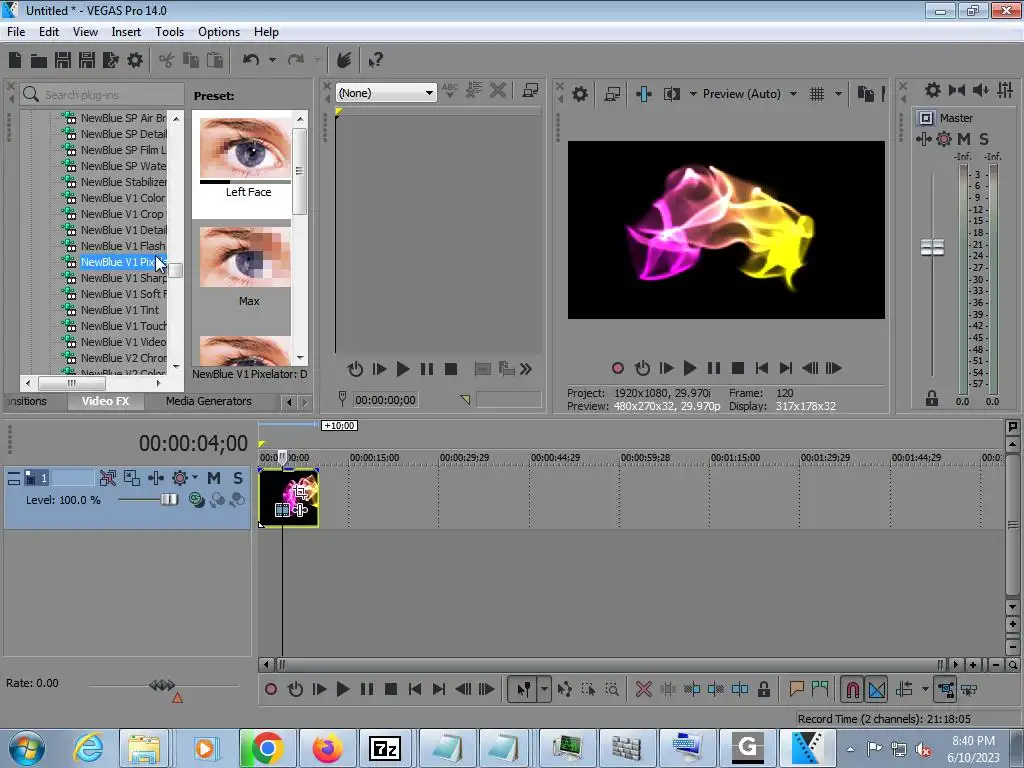Go to start in timeline transport
Viewport: 1024px width, 768px height.
(x=415, y=689)
